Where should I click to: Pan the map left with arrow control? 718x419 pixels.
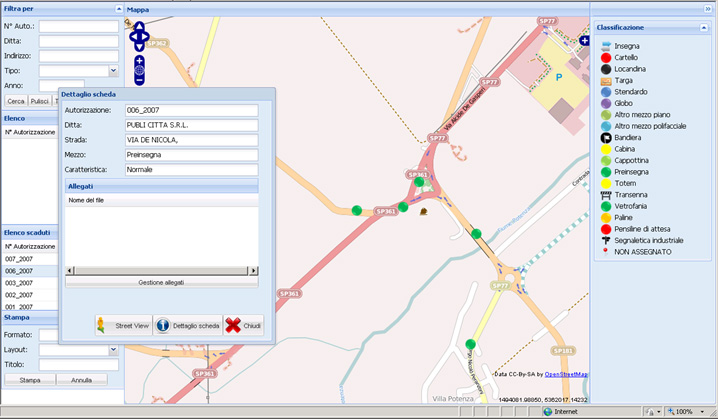click(x=133, y=36)
